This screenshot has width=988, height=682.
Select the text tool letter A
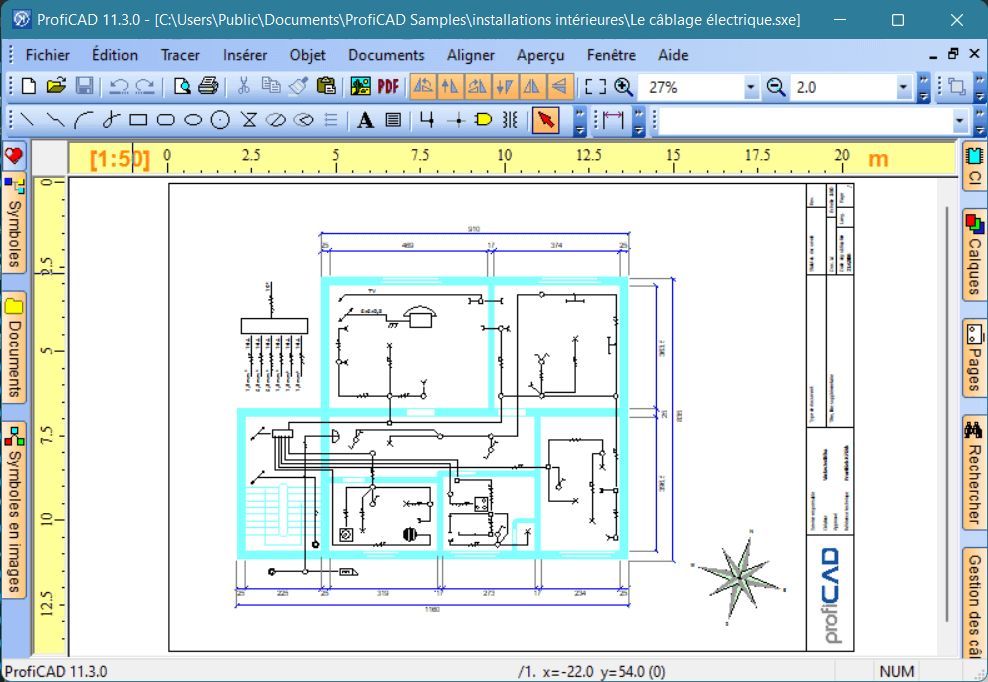pos(365,120)
